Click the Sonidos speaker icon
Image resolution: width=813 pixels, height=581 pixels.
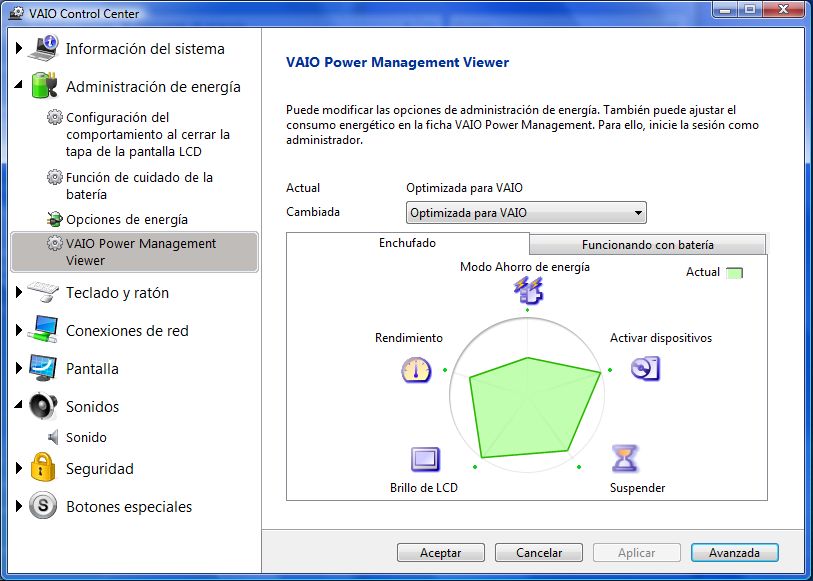coord(43,406)
